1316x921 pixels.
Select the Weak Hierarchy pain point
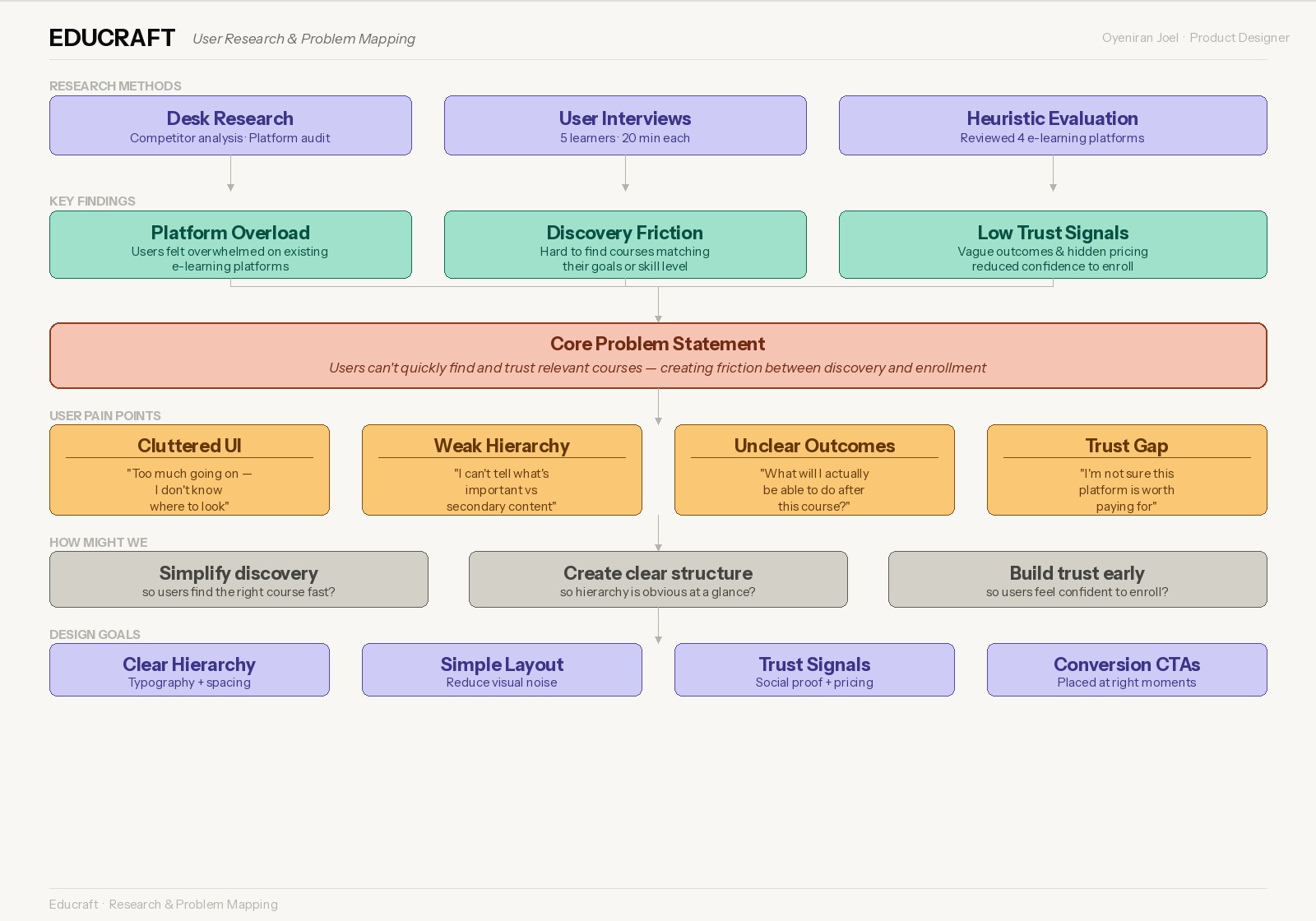[x=501, y=470]
